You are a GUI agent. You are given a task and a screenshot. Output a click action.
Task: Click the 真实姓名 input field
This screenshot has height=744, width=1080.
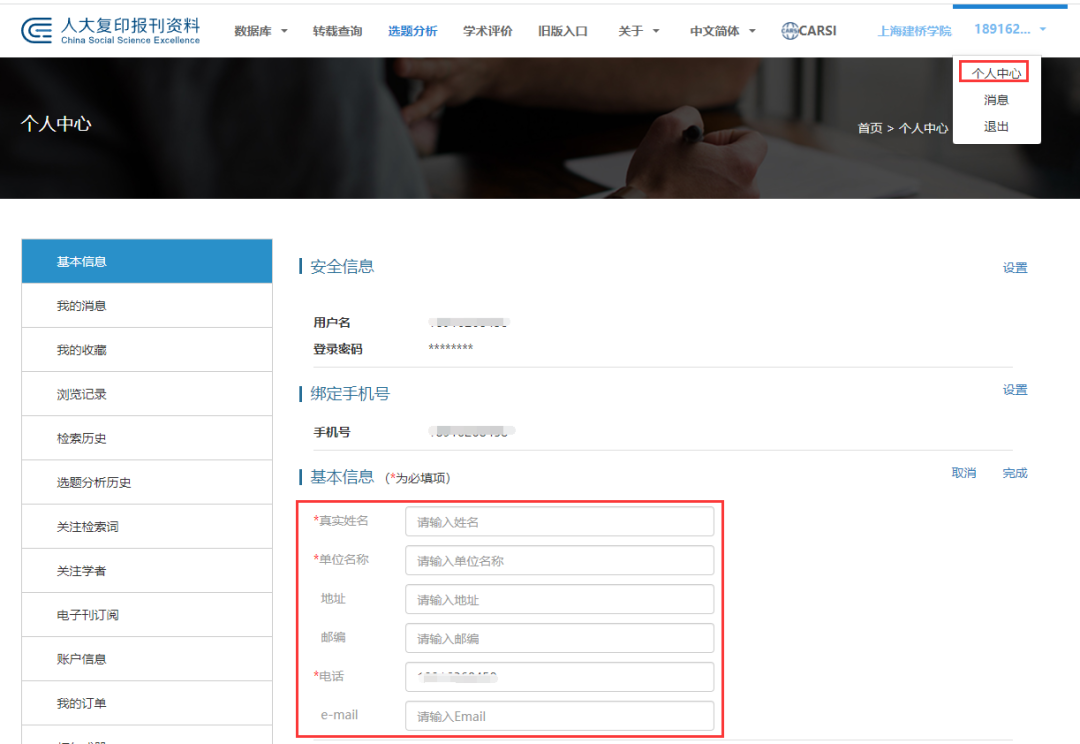(558, 521)
